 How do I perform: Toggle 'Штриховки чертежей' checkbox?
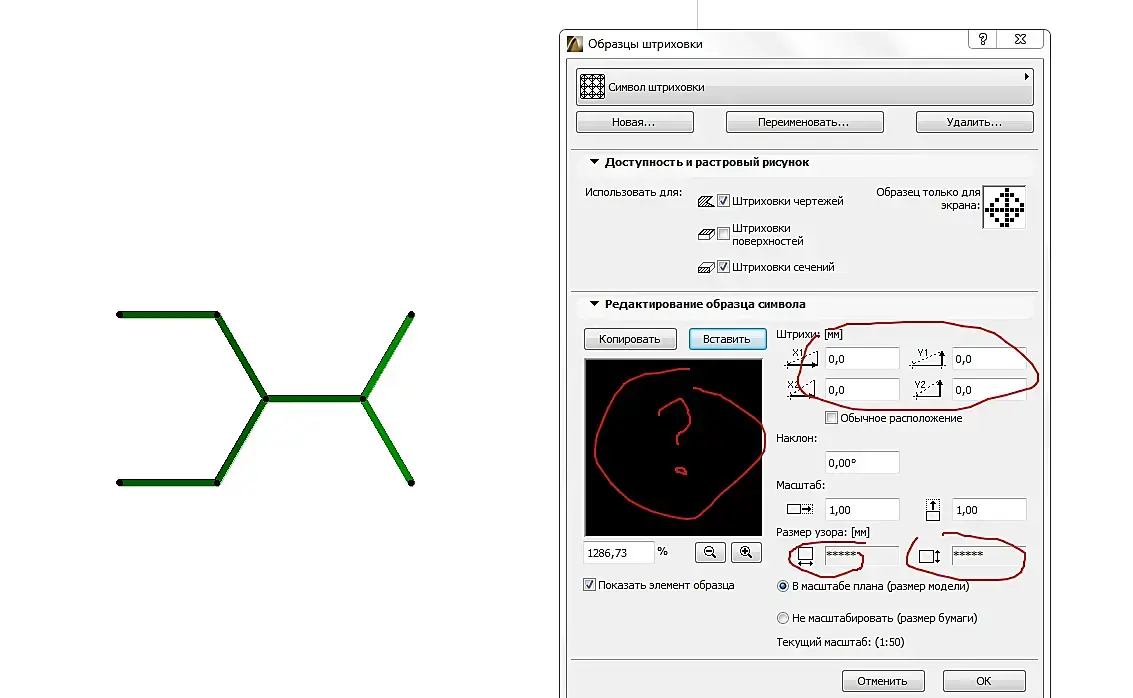click(723, 201)
